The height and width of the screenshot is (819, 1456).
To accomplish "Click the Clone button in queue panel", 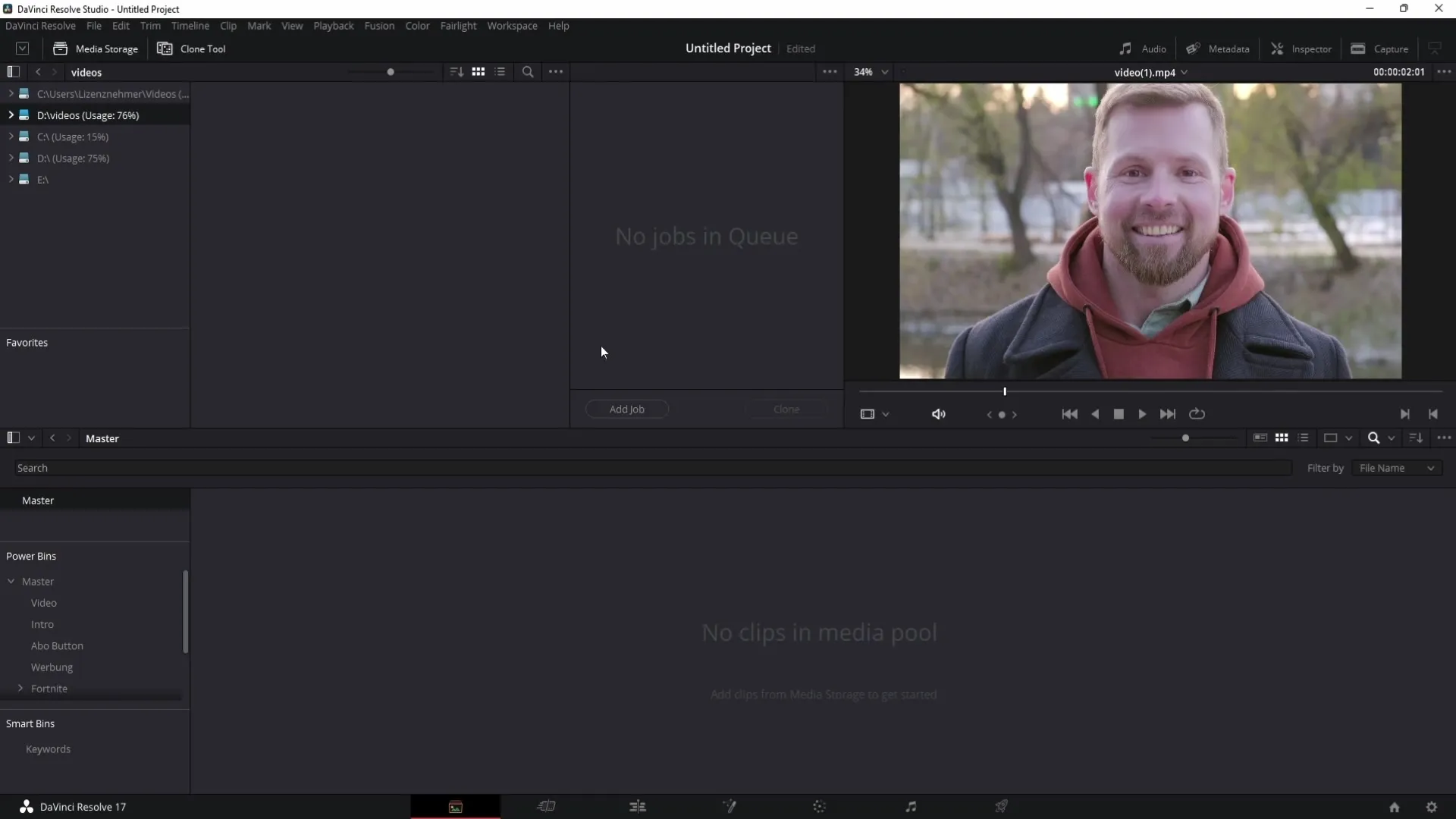I will tap(786, 409).
